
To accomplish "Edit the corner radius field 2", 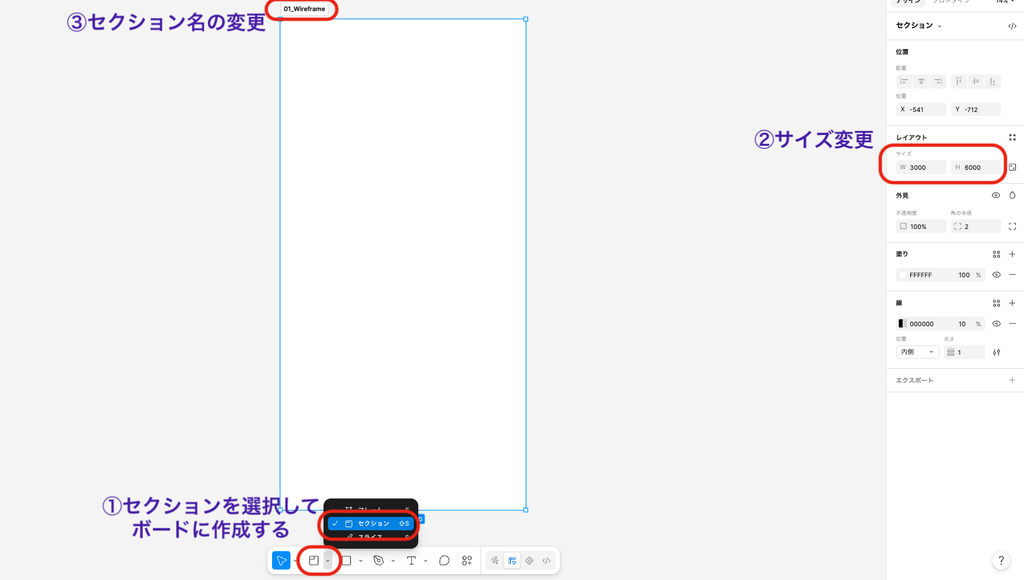I will point(976,227).
